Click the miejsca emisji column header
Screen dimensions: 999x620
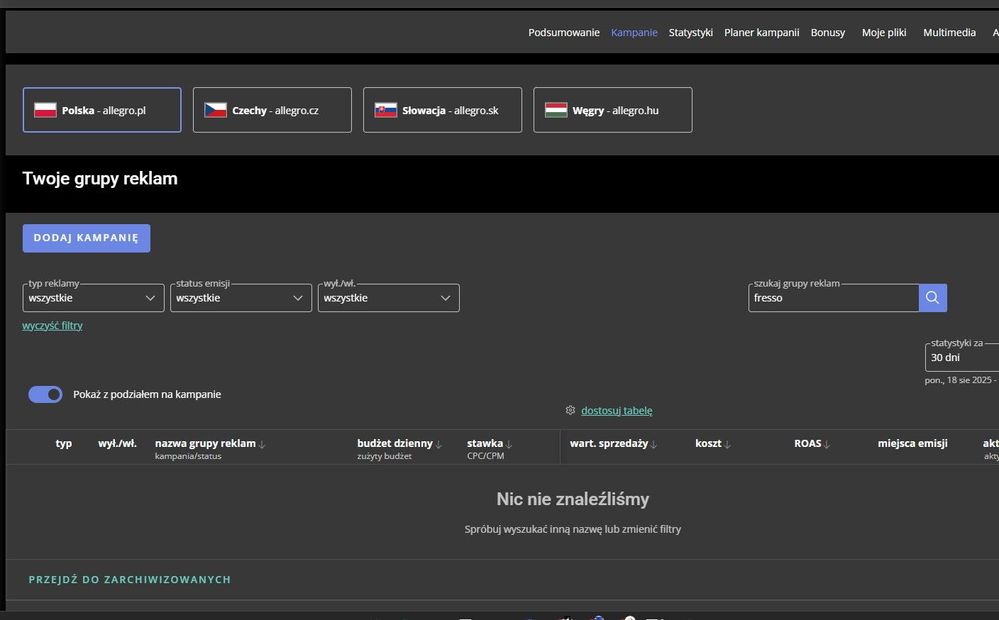[x=912, y=443]
